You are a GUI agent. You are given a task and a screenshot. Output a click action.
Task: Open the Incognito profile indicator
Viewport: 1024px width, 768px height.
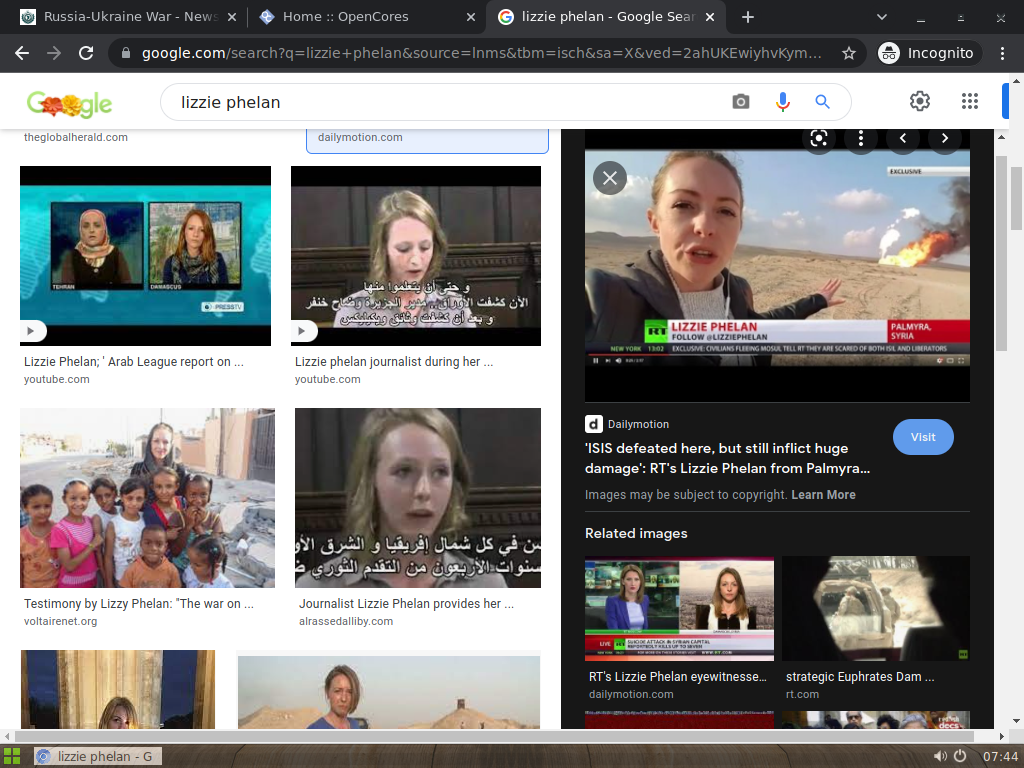(927, 53)
